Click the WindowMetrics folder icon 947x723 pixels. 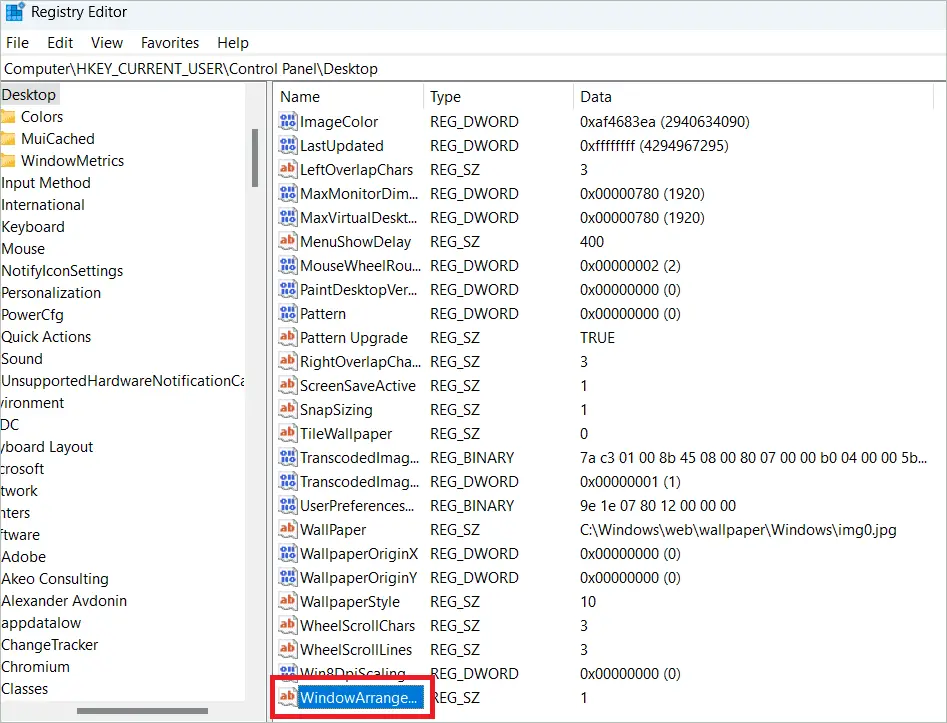coord(8,161)
